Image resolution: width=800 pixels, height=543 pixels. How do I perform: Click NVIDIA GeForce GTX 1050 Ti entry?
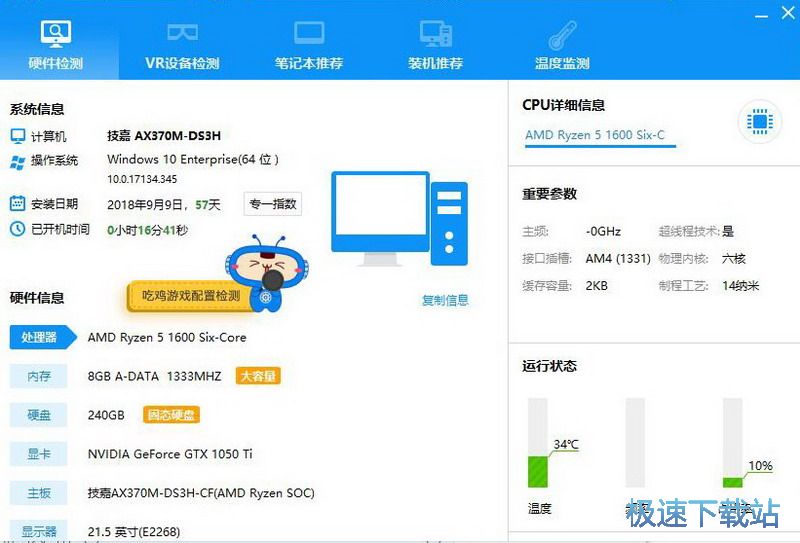[170, 454]
